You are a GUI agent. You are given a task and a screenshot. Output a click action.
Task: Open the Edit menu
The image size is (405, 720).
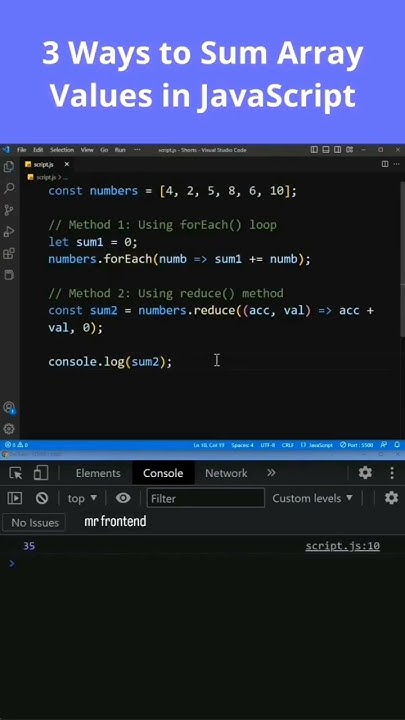(x=38, y=150)
